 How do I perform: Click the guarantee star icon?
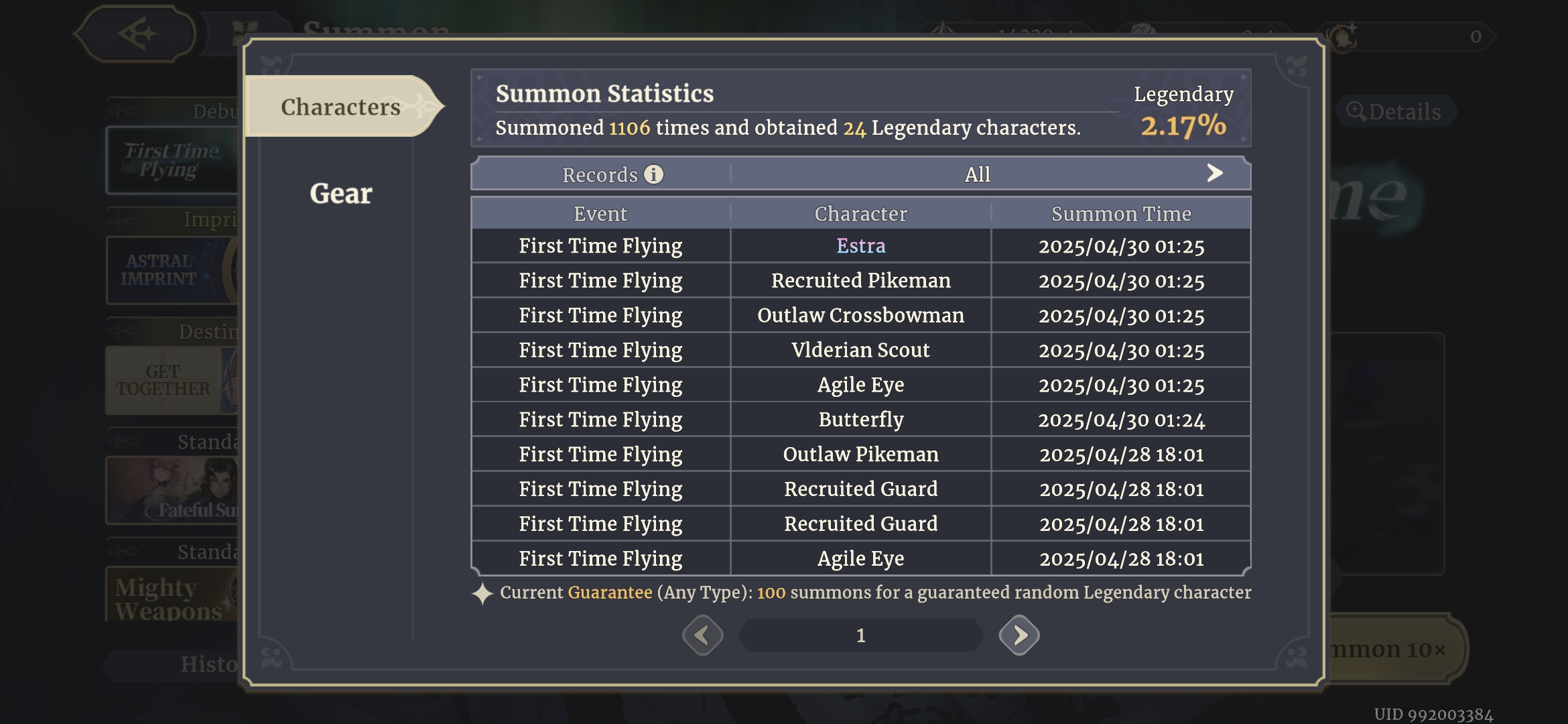[482, 593]
